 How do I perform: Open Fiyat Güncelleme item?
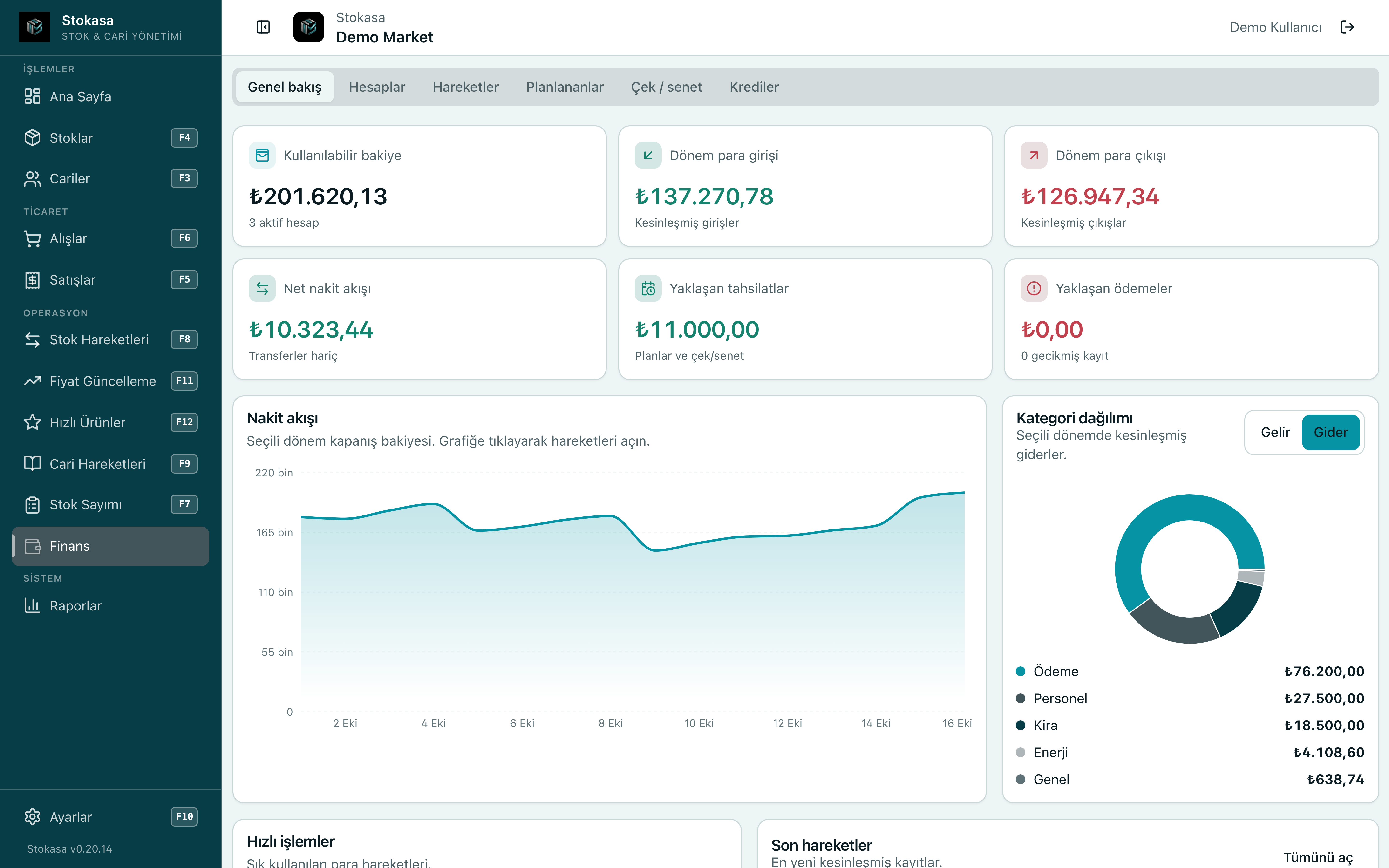pyautogui.click(x=110, y=381)
